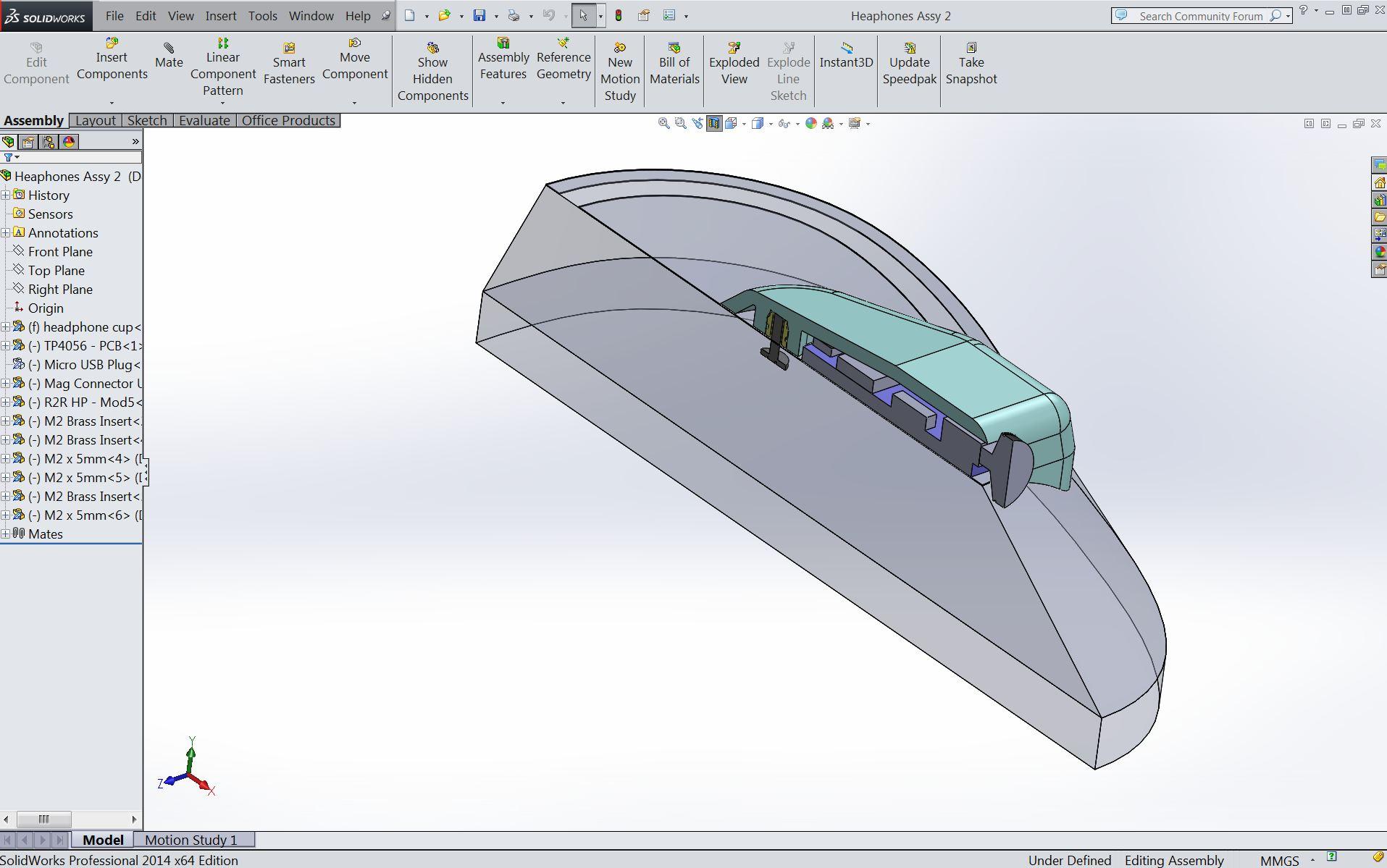Open Assembly Features tool
1387x868 pixels.
click(x=503, y=59)
